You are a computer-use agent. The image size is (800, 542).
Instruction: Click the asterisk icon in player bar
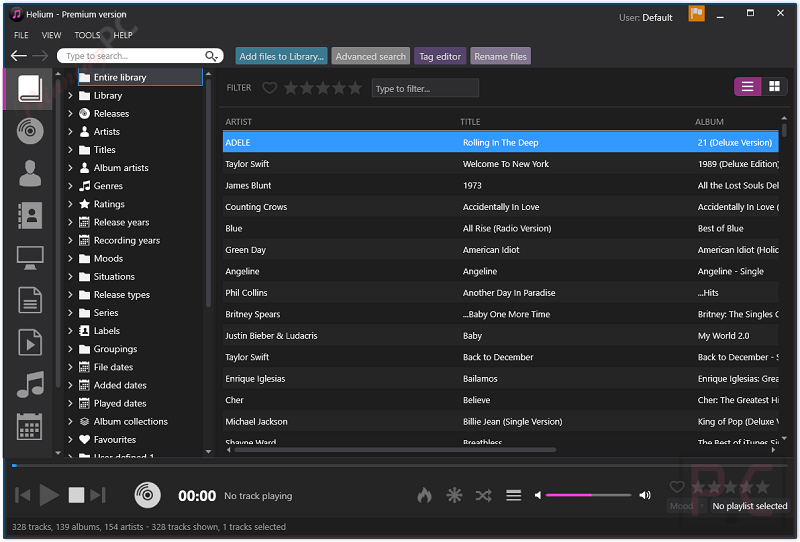(x=454, y=495)
